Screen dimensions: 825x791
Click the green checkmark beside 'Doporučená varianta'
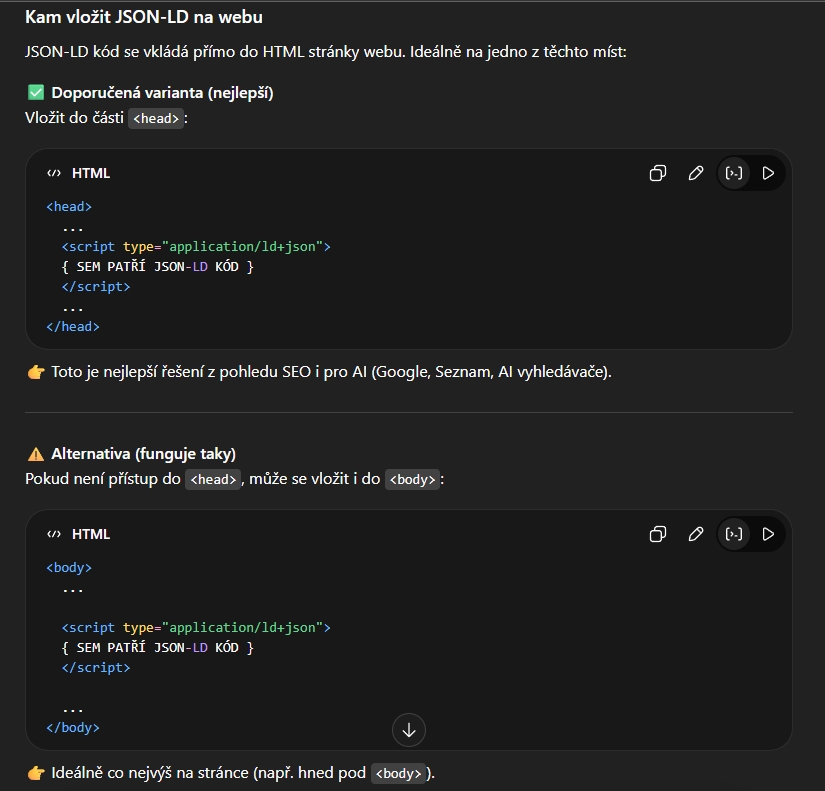click(x=36, y=93)
